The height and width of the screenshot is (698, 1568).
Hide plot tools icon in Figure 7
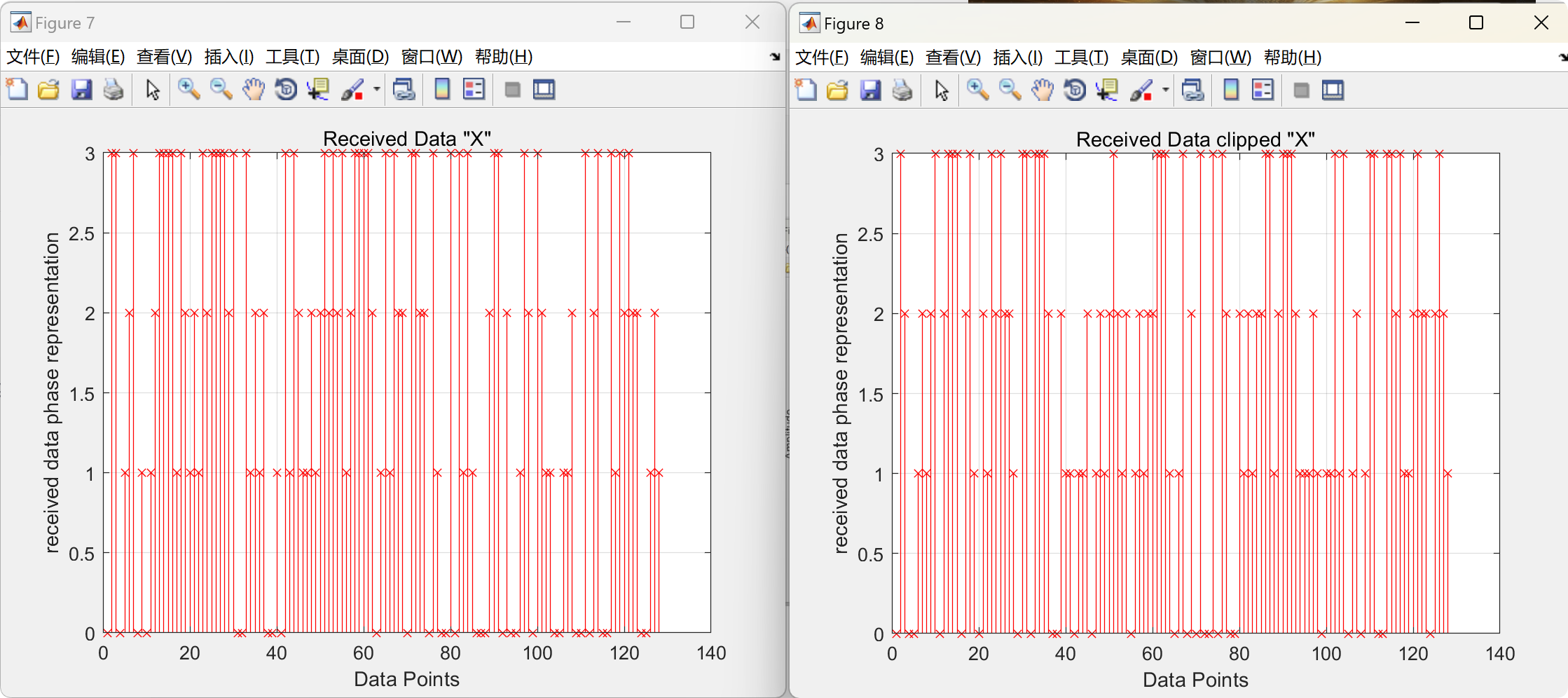(513, 89)
